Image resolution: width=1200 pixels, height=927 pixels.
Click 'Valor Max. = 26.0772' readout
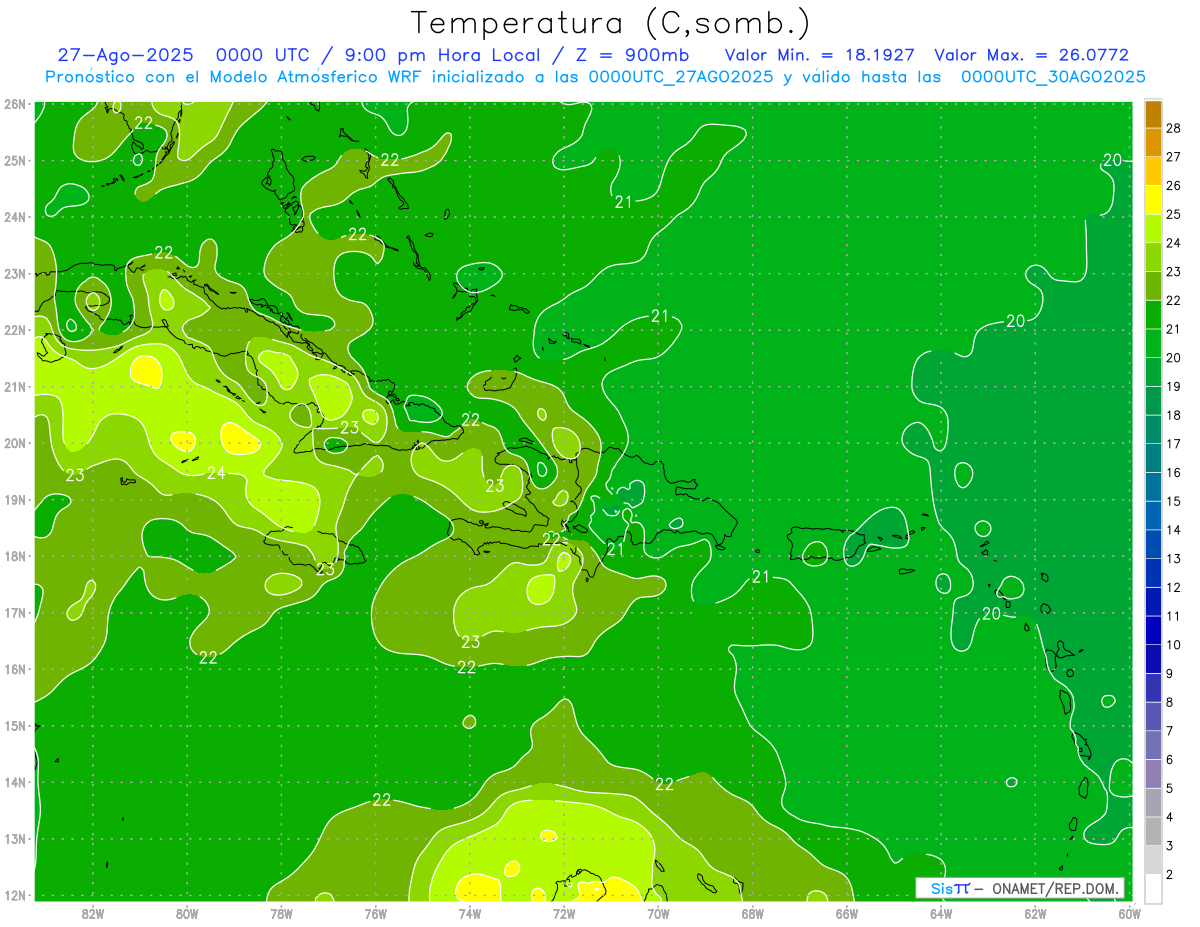coord(1031,55)
